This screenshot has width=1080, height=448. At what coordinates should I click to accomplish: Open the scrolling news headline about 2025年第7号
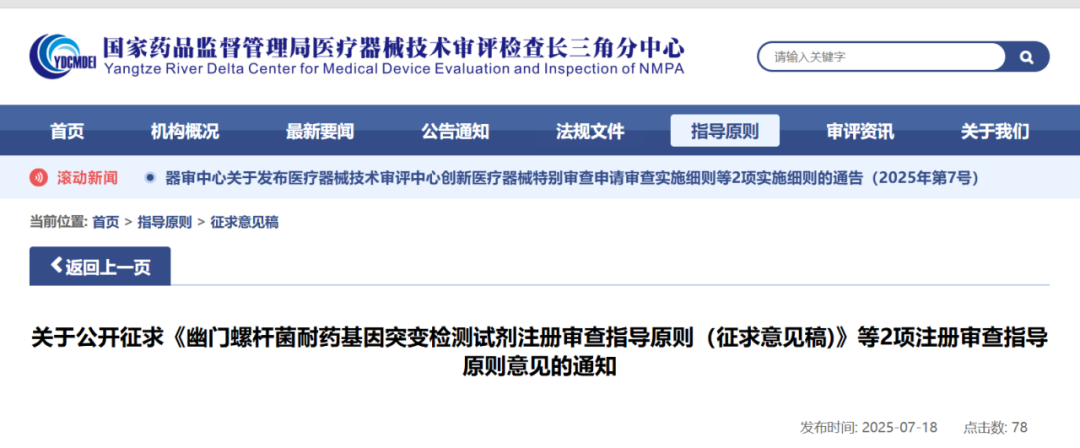coord(572,178)
